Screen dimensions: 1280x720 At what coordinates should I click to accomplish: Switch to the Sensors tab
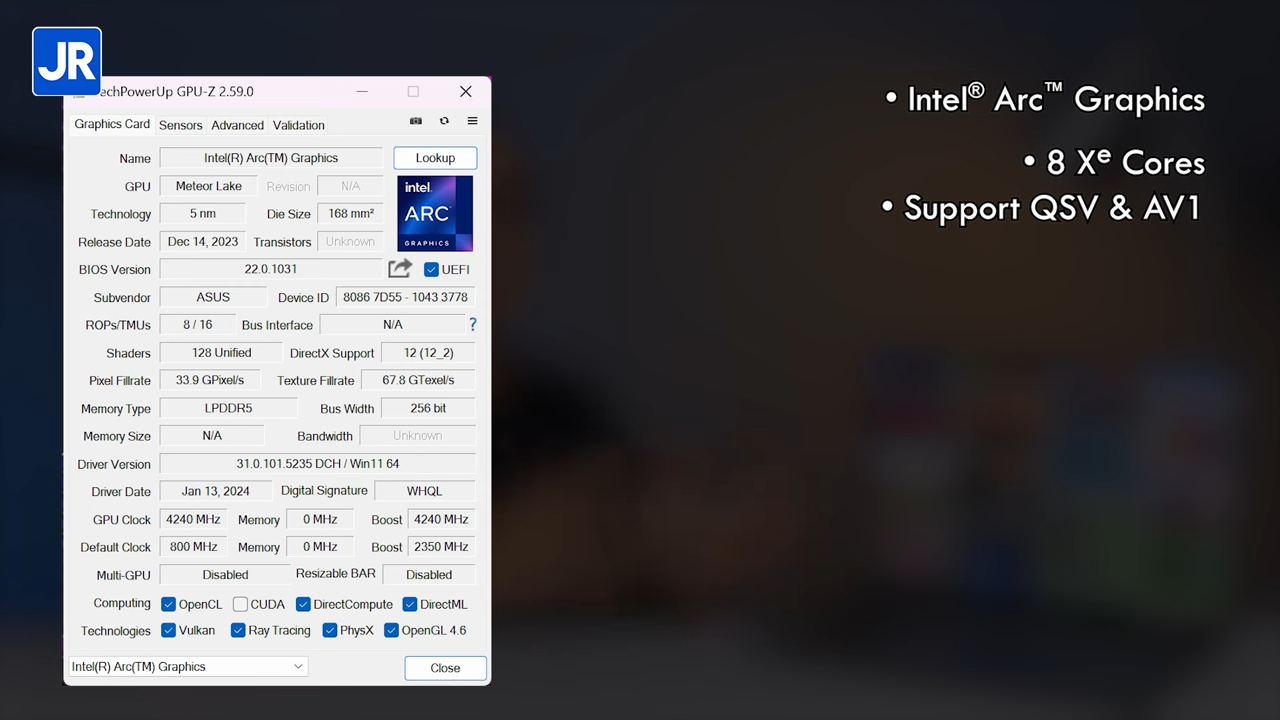point(181,125)
